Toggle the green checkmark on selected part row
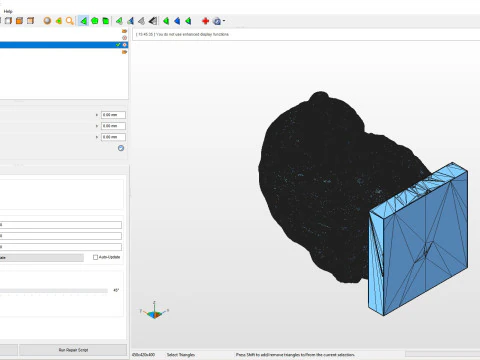Image resolution: width=480 pixels, height=360 pixels. point(118,45)
